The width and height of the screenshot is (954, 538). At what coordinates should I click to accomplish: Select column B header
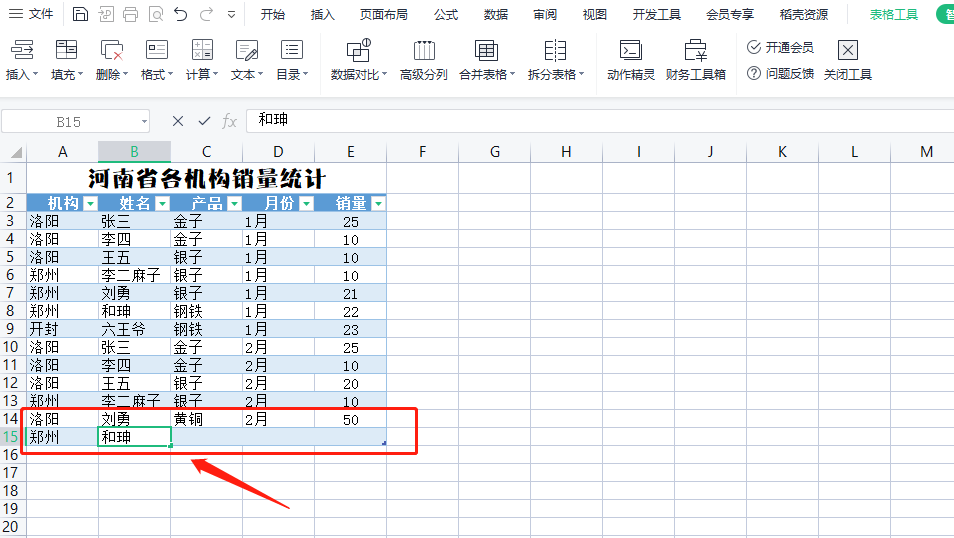click(134, 152)
